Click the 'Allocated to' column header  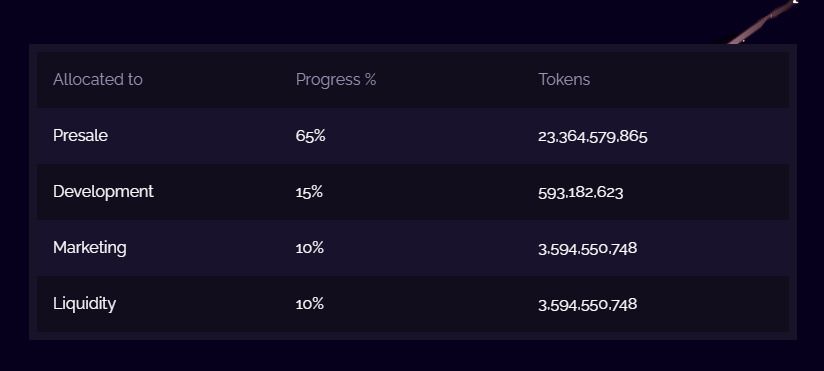(98, 79)
